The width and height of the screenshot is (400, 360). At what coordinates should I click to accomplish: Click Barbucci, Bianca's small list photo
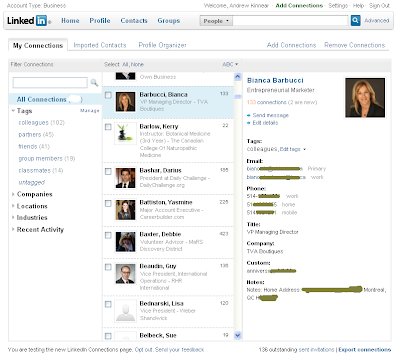pos(125,102)
